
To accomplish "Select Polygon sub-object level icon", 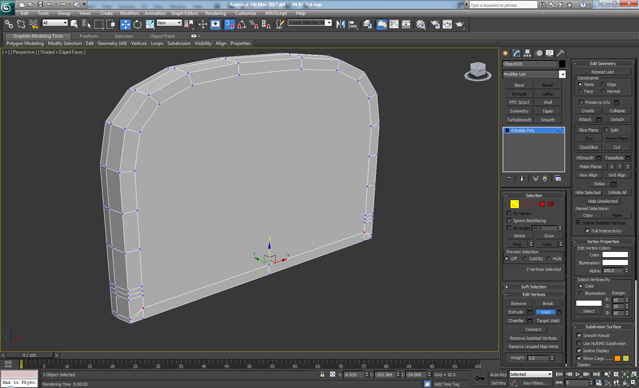I will (542, 204).
